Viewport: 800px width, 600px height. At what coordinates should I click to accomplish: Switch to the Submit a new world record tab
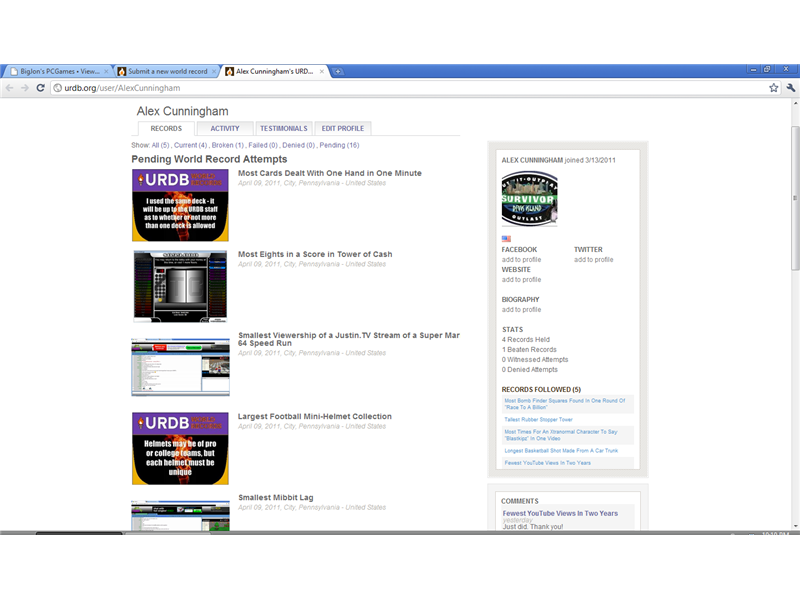[x=167, y=71]
